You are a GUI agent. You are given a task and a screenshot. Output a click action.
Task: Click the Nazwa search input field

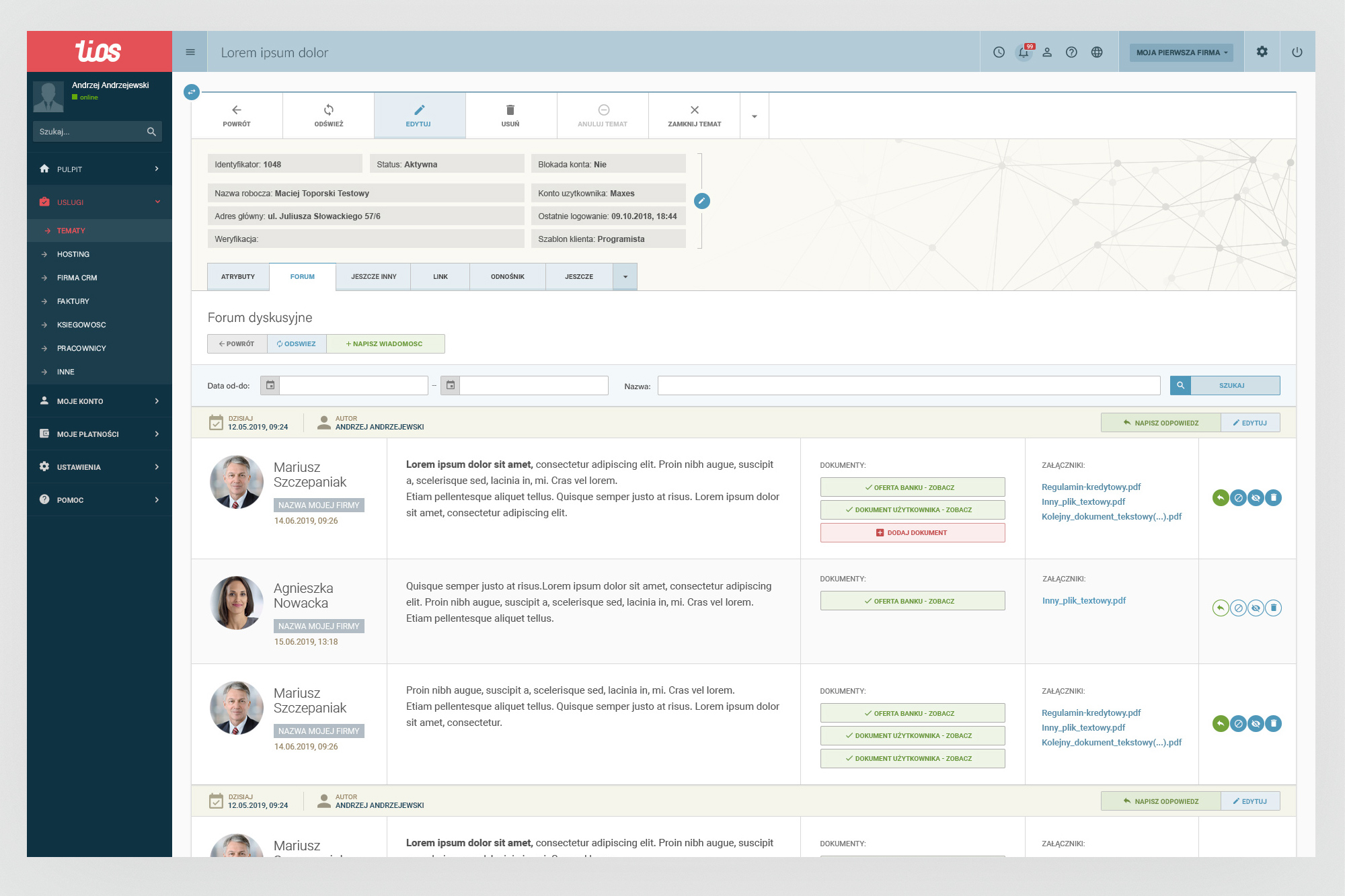click(909, 386)
